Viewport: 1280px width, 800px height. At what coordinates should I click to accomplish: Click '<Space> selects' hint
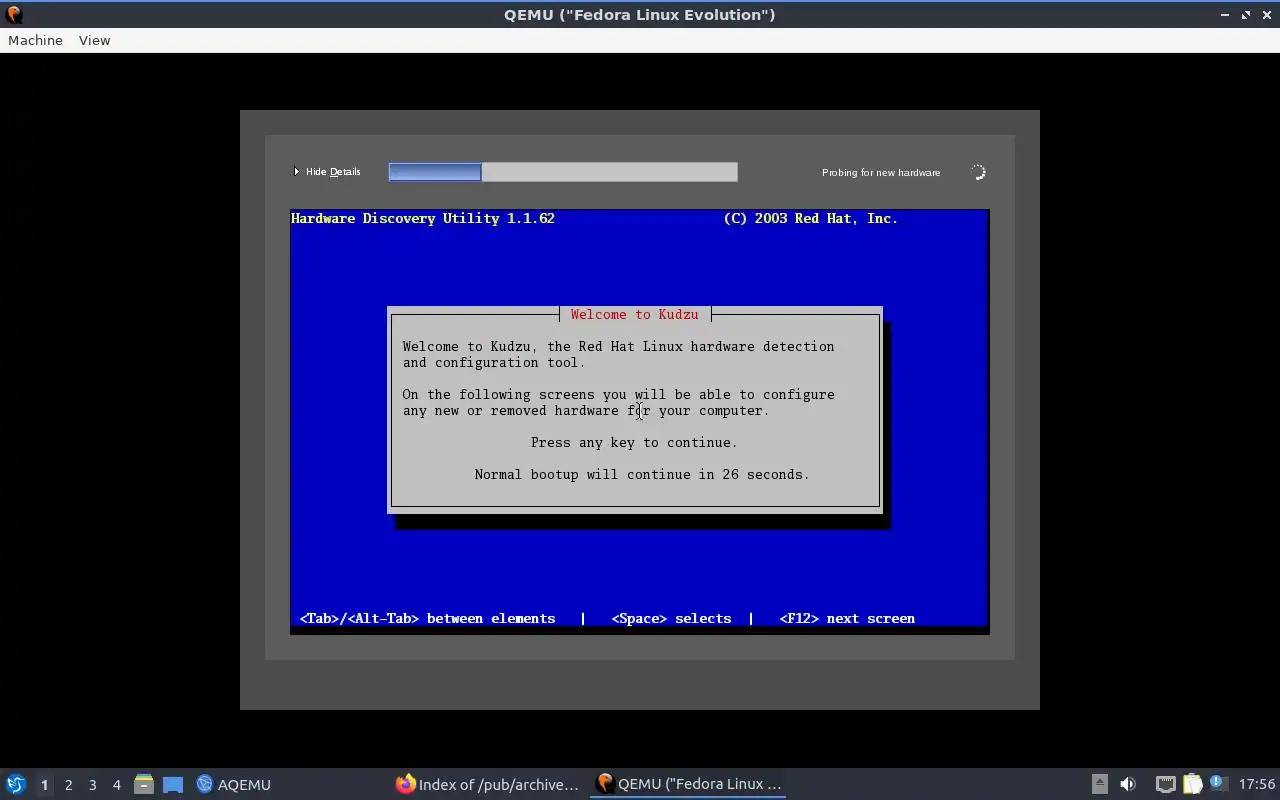[671, 618]
